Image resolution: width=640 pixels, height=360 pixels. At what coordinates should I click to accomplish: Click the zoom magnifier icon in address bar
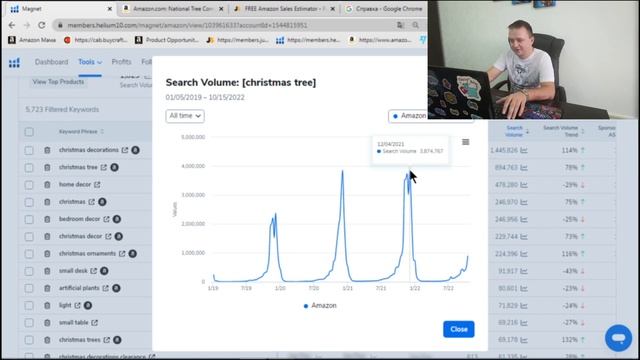(x=416, y=25)
